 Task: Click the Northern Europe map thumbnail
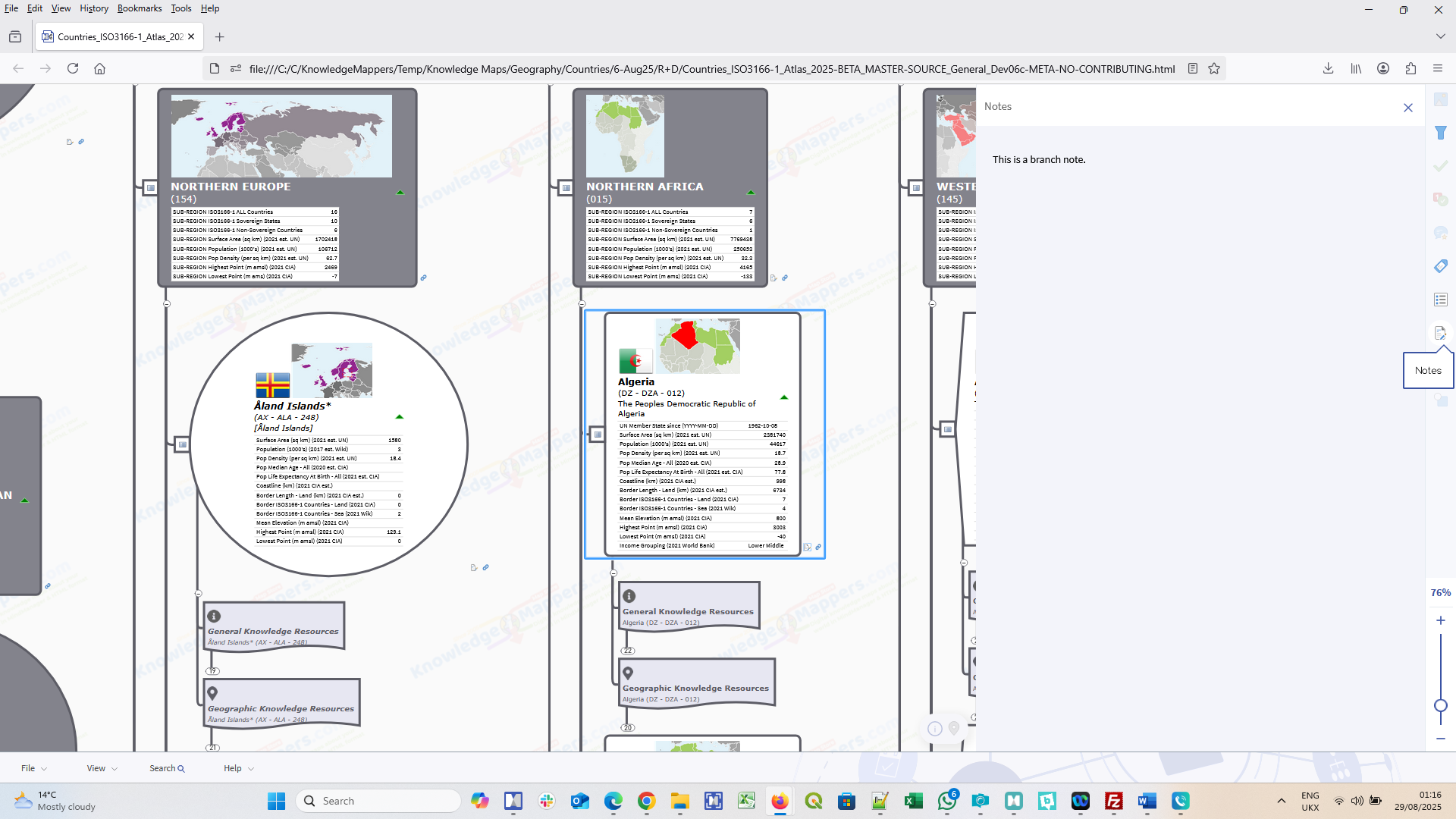point(281,136)
